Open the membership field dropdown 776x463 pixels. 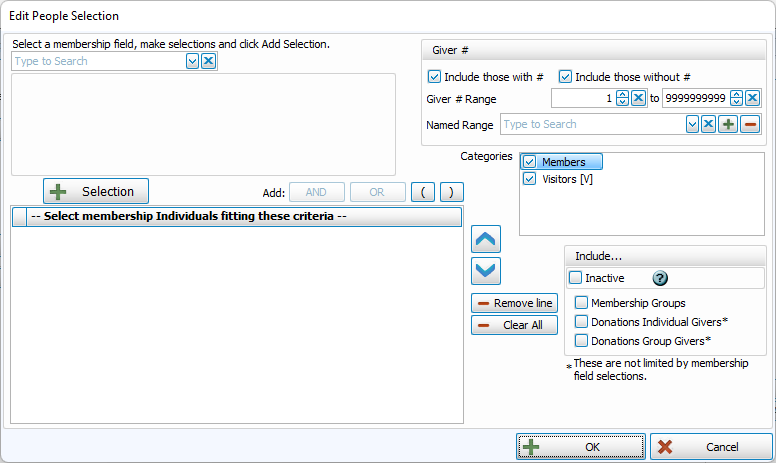coord(192,61)
